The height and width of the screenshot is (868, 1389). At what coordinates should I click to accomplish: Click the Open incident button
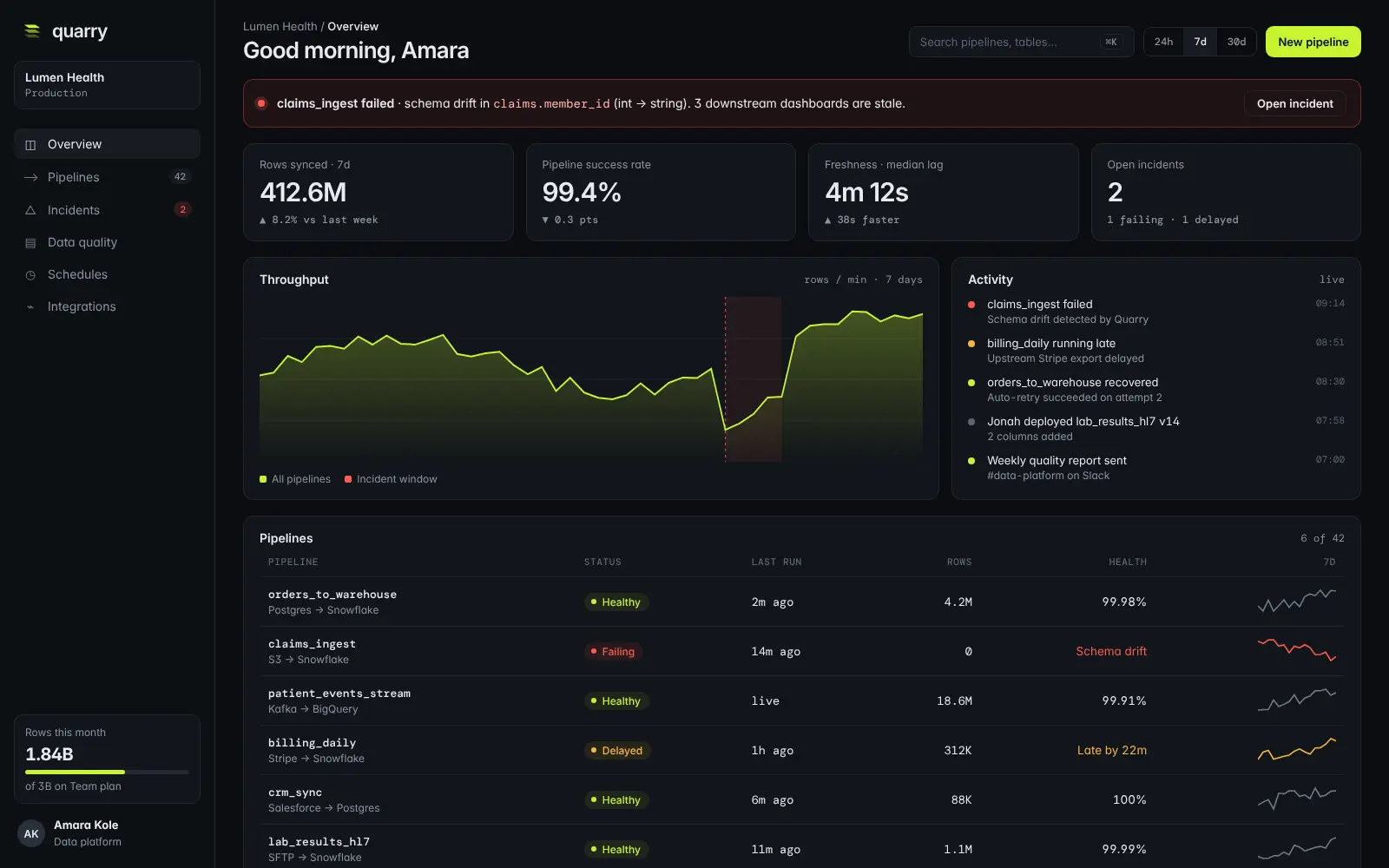click(1294, 103)
